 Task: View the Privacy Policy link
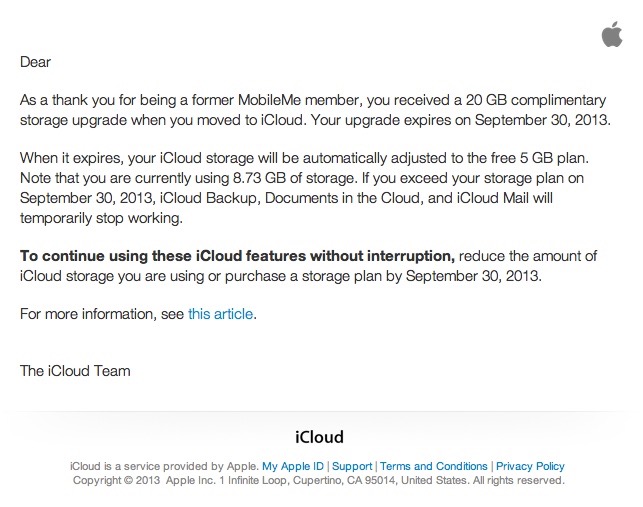click(x=530, y=466)
